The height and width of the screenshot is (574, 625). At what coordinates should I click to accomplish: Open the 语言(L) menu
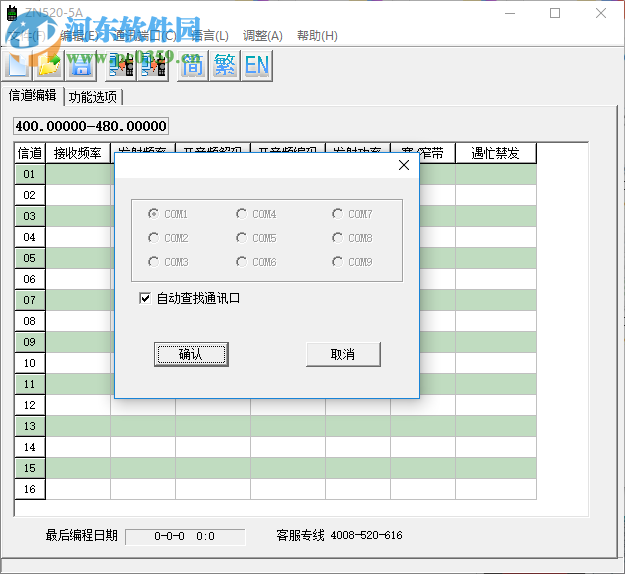click(x=210, y=36)
